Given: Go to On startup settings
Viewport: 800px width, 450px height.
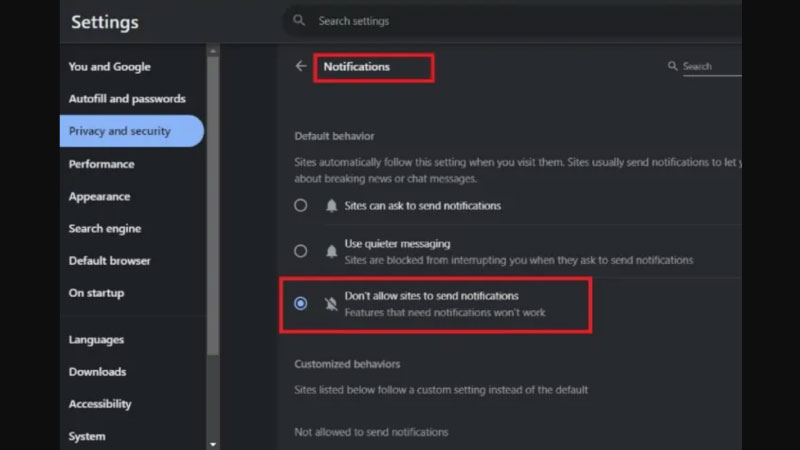Looking at the screenshot, I should (96, 293).
